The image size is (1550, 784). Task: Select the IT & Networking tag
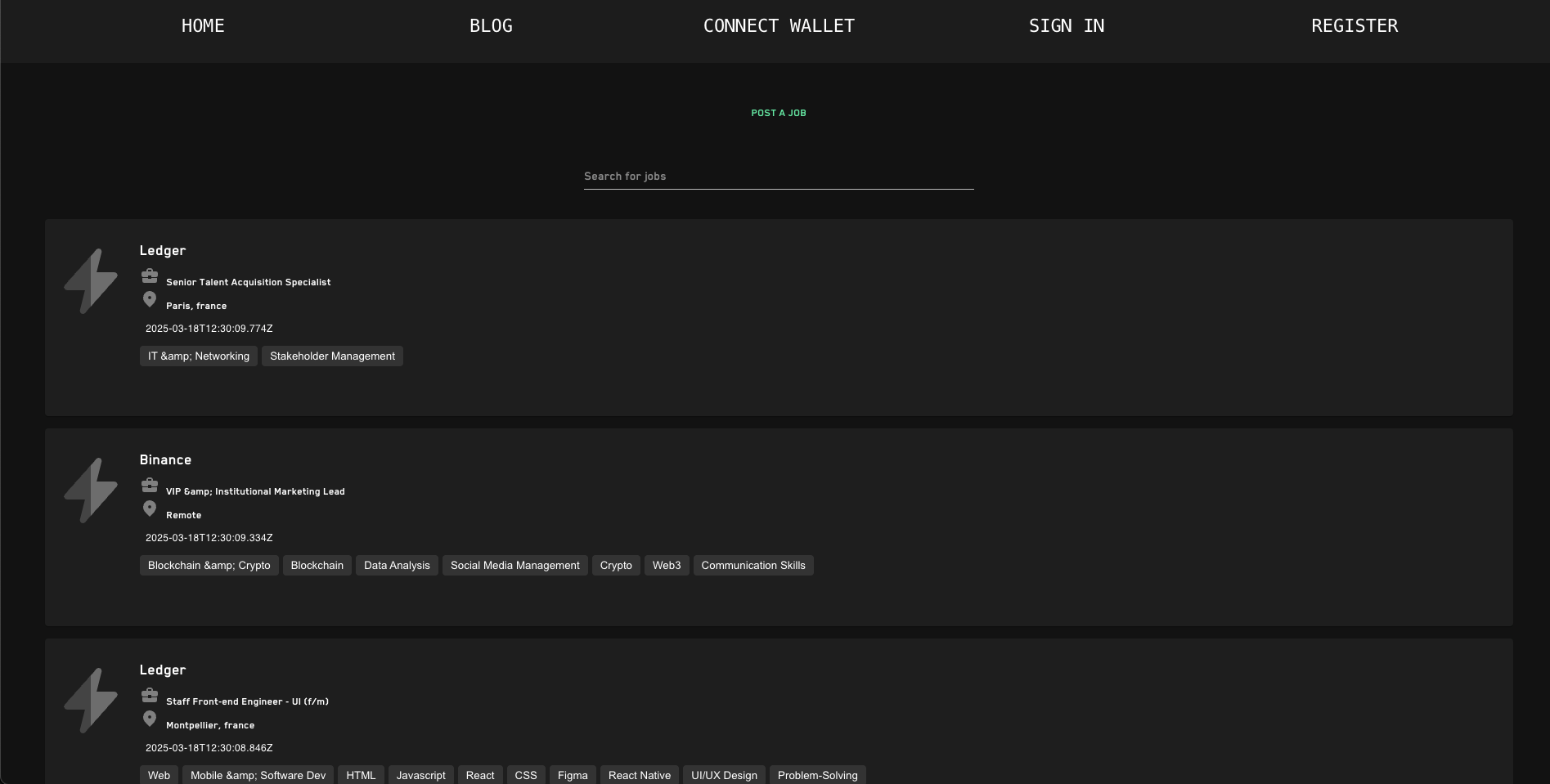click(x=199, y=356)
